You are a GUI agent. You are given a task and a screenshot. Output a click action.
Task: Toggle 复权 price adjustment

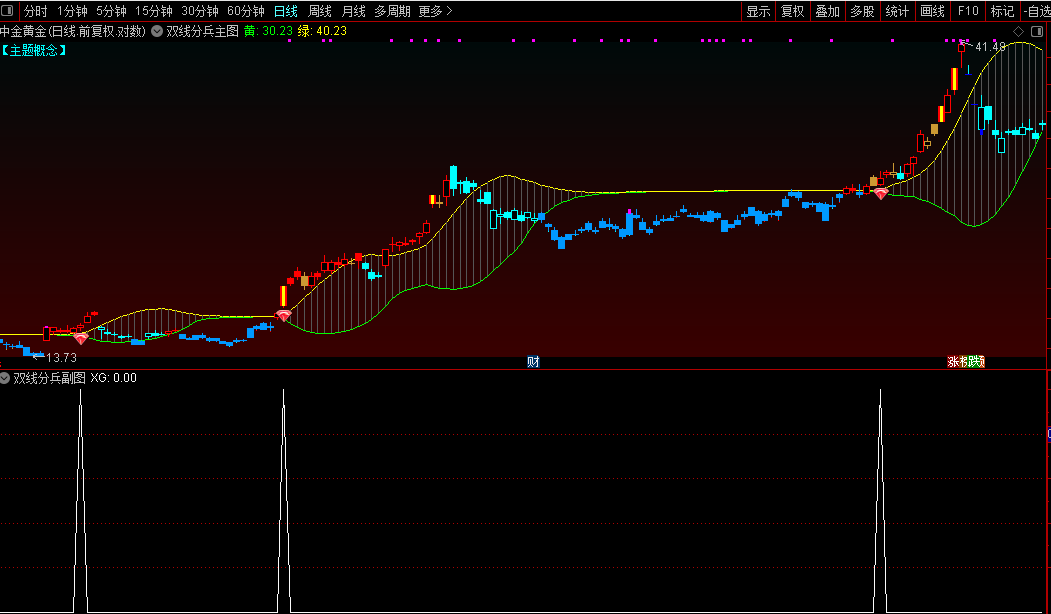click(792, 11)
